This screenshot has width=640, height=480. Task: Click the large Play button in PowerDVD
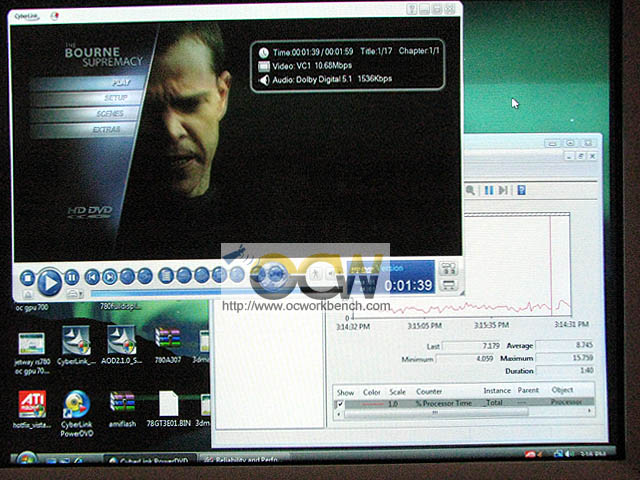pyautogui.click(x=49, y=282)
